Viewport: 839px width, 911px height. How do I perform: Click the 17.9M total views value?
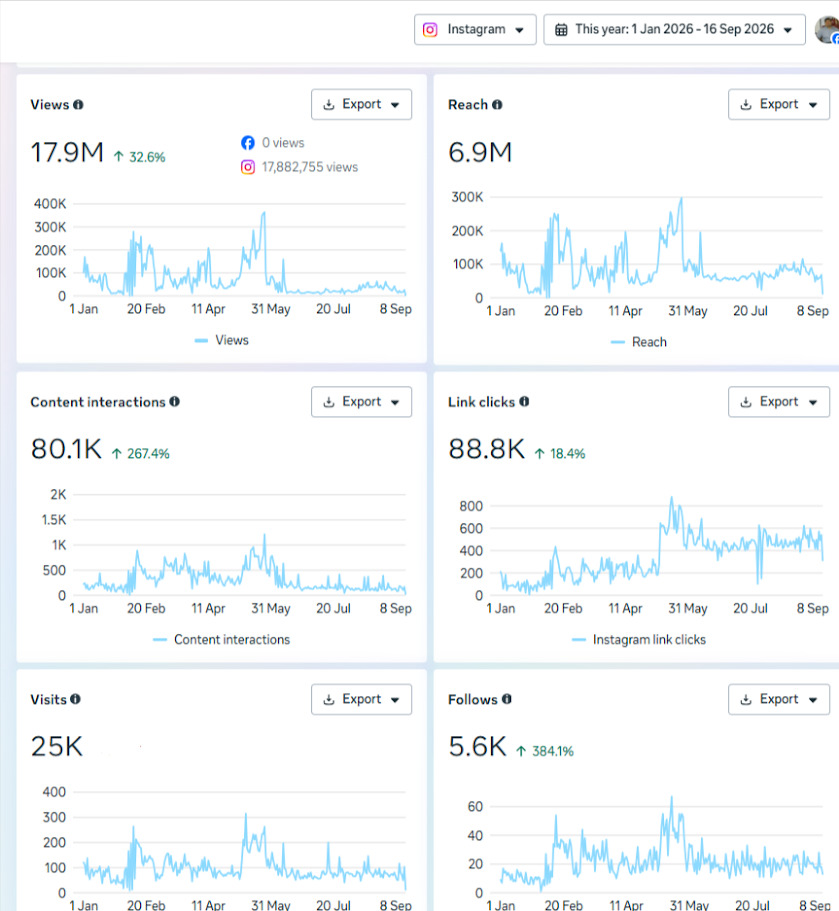click(x=67, y=153)
